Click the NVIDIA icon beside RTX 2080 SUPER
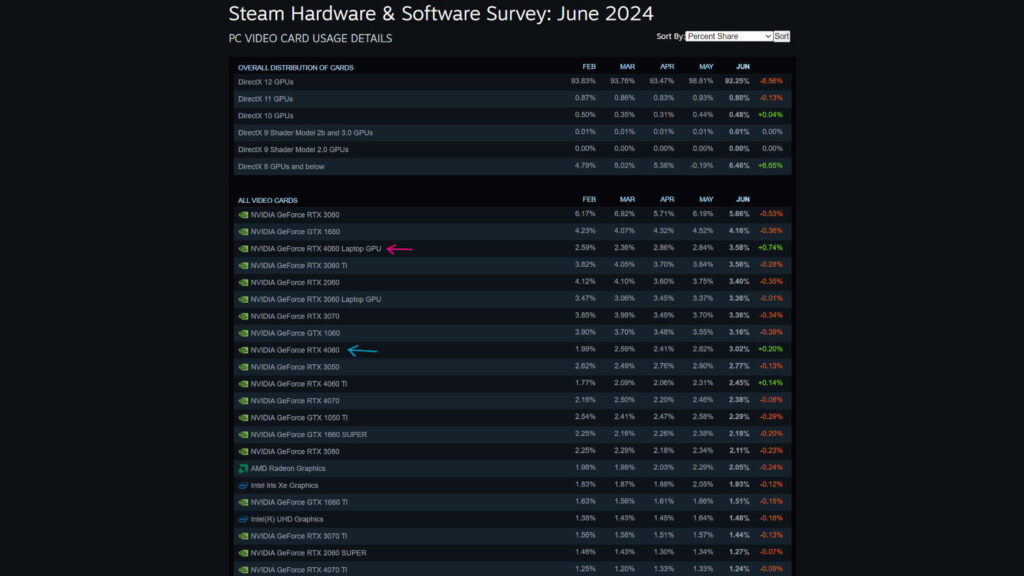This screenshot has height=576, width=1024. [x=243, y=553]
